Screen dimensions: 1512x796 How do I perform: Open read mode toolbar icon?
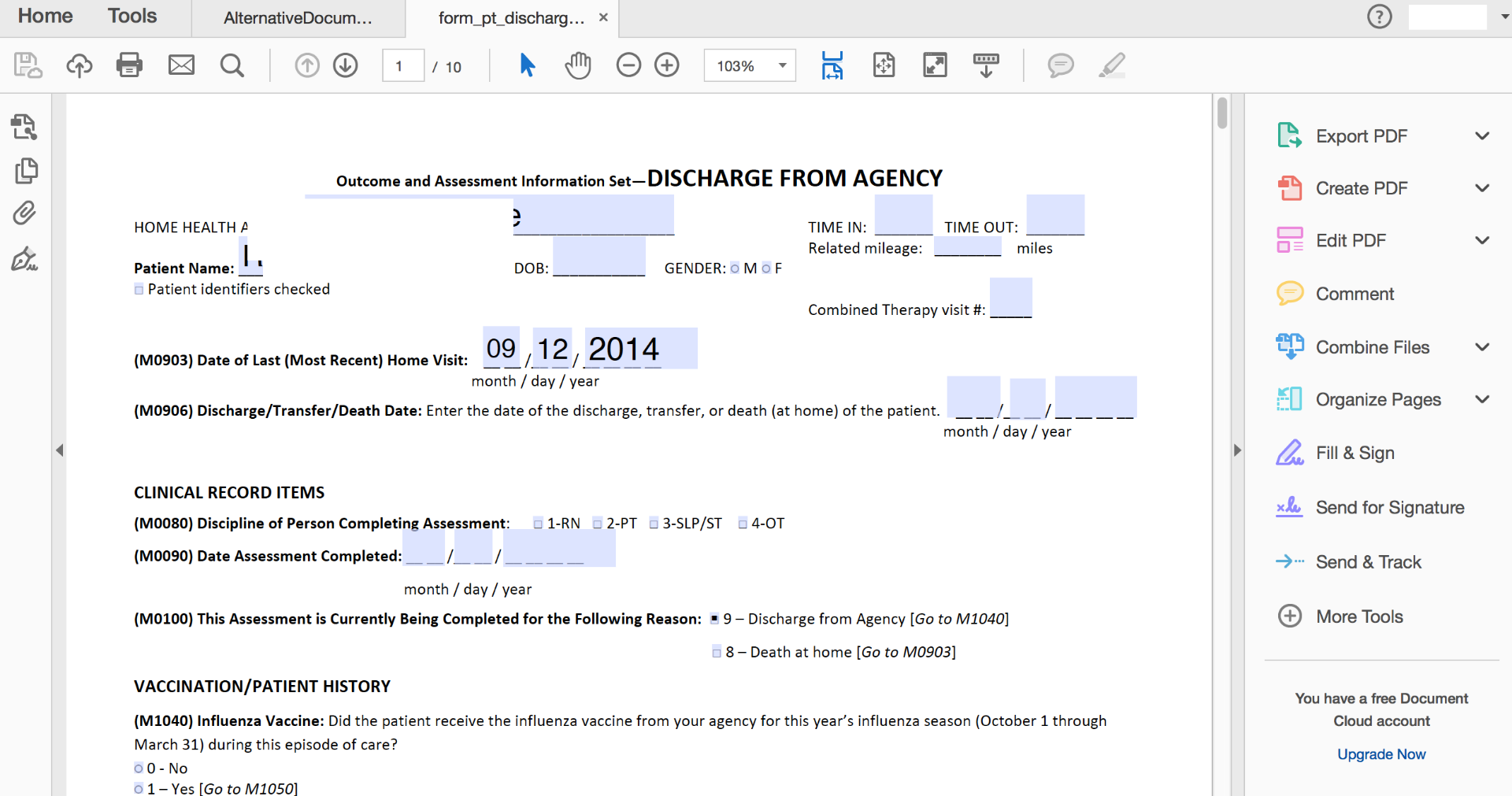(986, 65)
